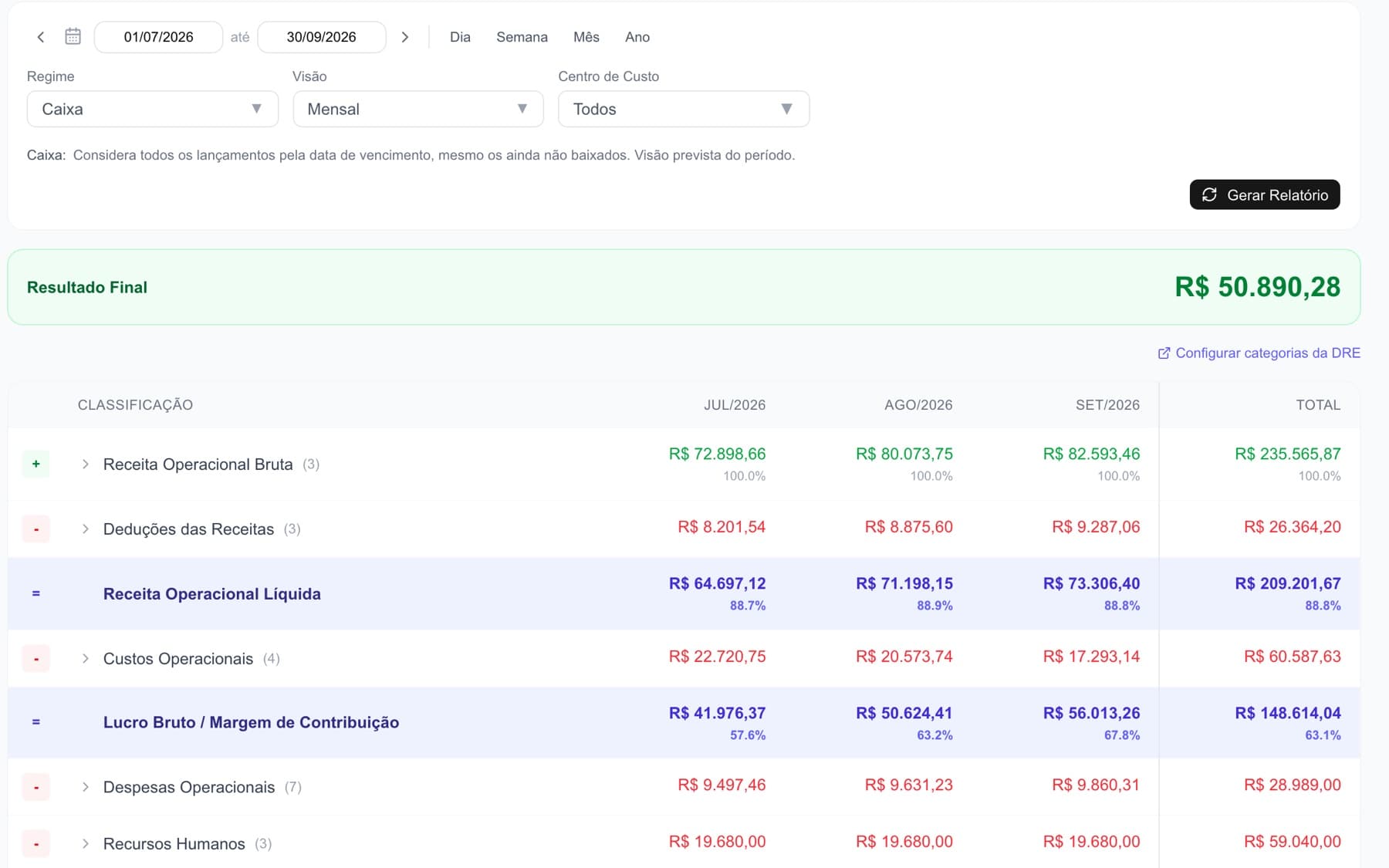Viewport: 1389px width, 868px height.
Task: Click the TOTAL column header
Action: click(1318, 405)
